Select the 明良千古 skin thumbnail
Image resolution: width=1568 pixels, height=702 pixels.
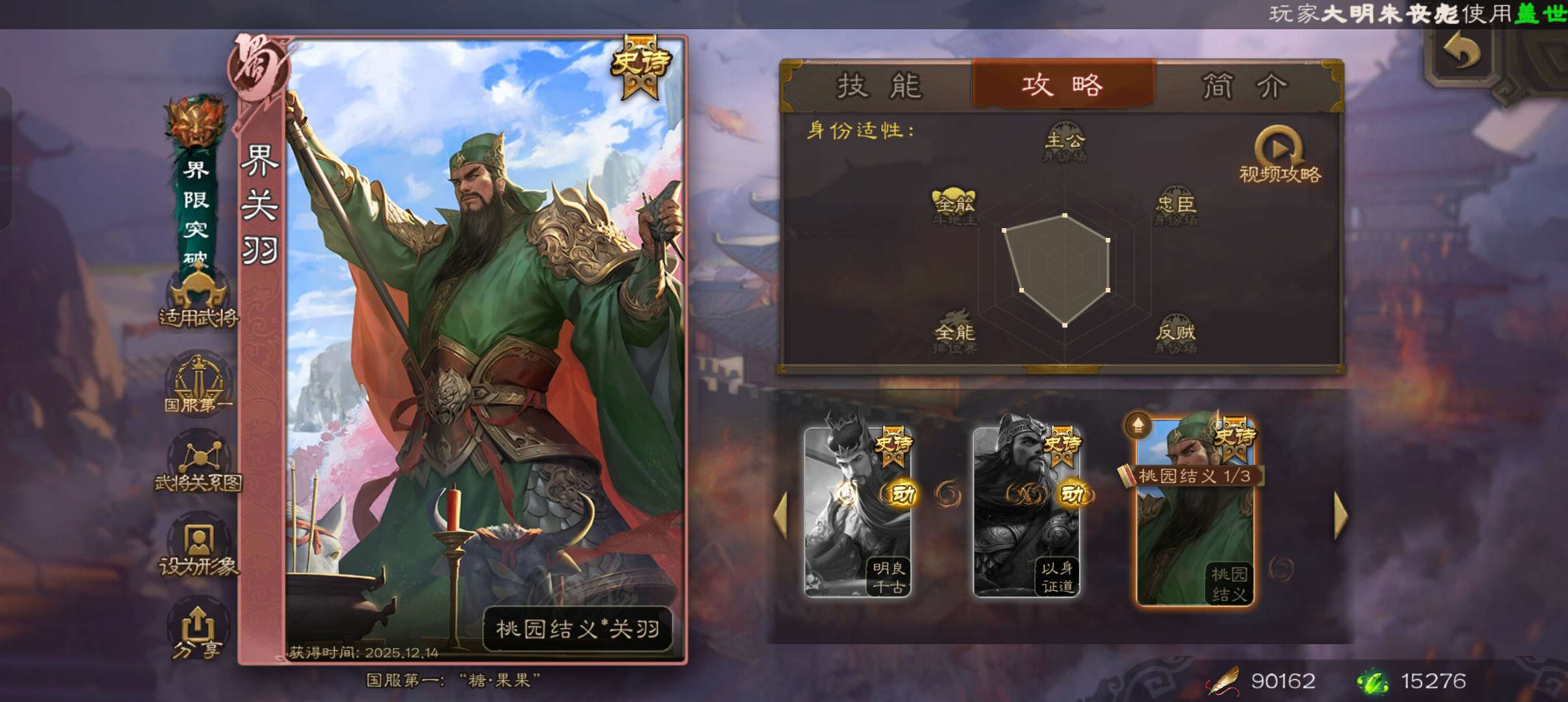click(858, 511)
